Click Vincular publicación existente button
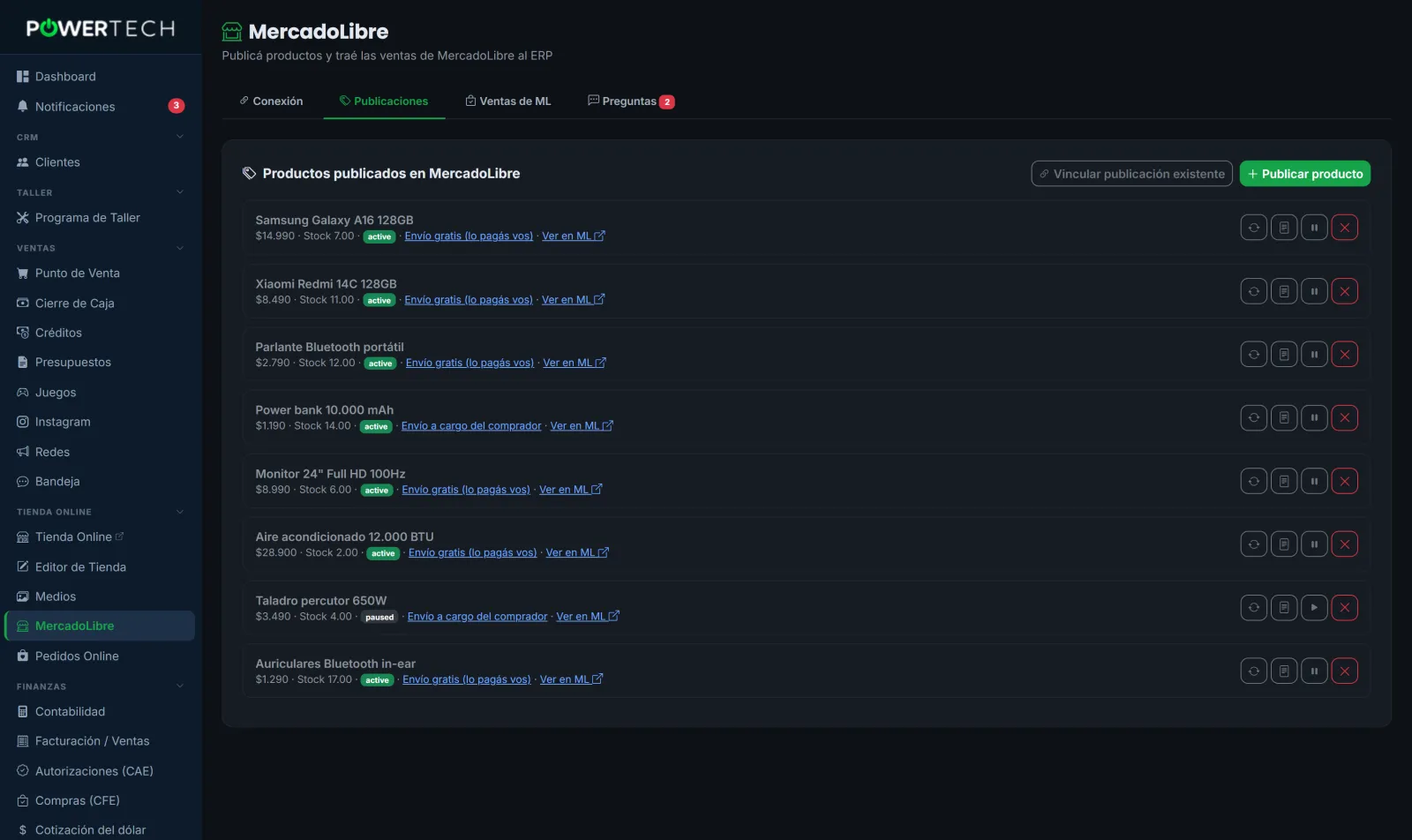The image size is (1412, 840). tap(1132, 174)
